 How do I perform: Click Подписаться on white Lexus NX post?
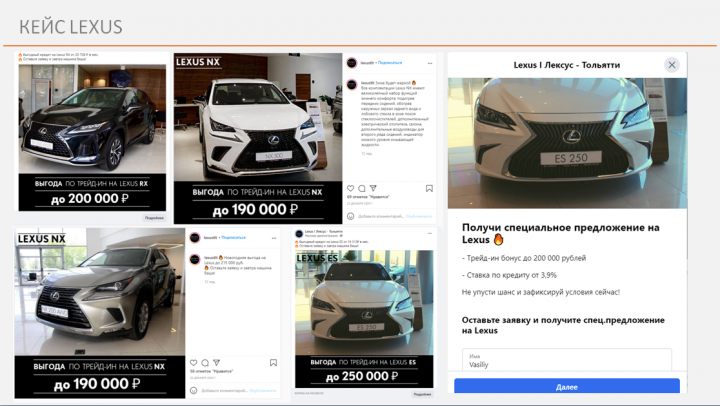(x=390, y=62)
